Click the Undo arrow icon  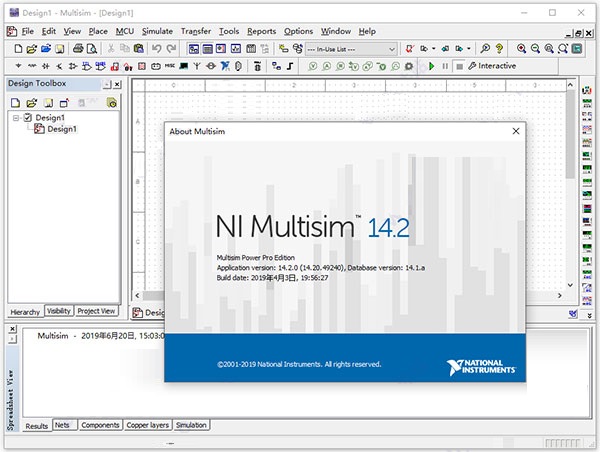[156, 48]
